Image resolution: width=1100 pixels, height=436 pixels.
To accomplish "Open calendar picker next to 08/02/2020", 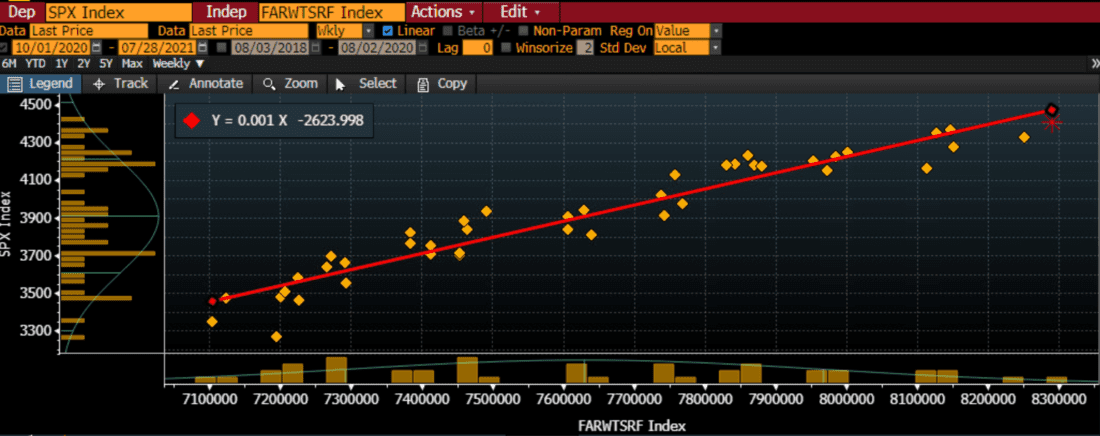I will 422,48.
